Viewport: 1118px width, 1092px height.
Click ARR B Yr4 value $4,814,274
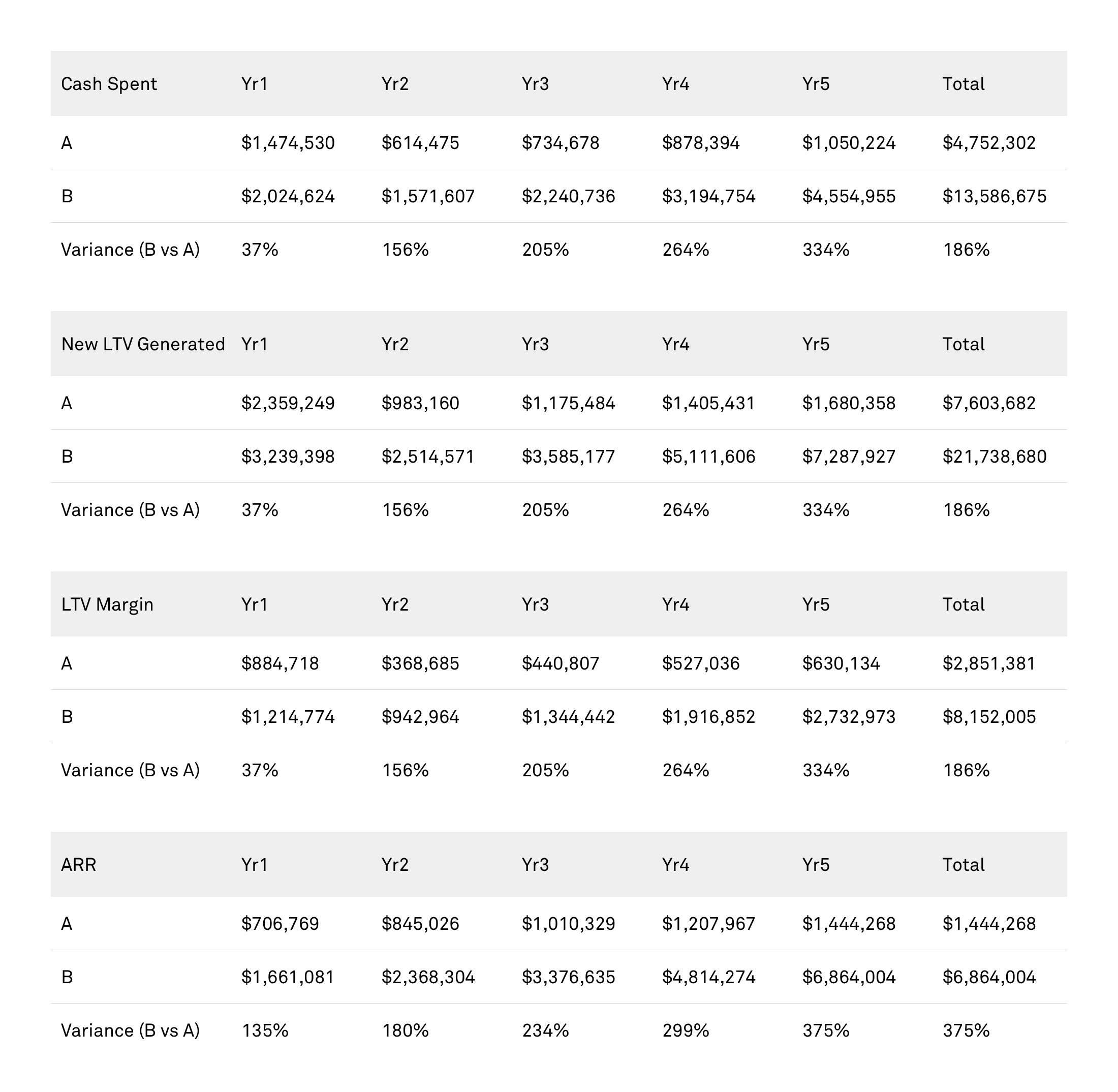(708, 977)
